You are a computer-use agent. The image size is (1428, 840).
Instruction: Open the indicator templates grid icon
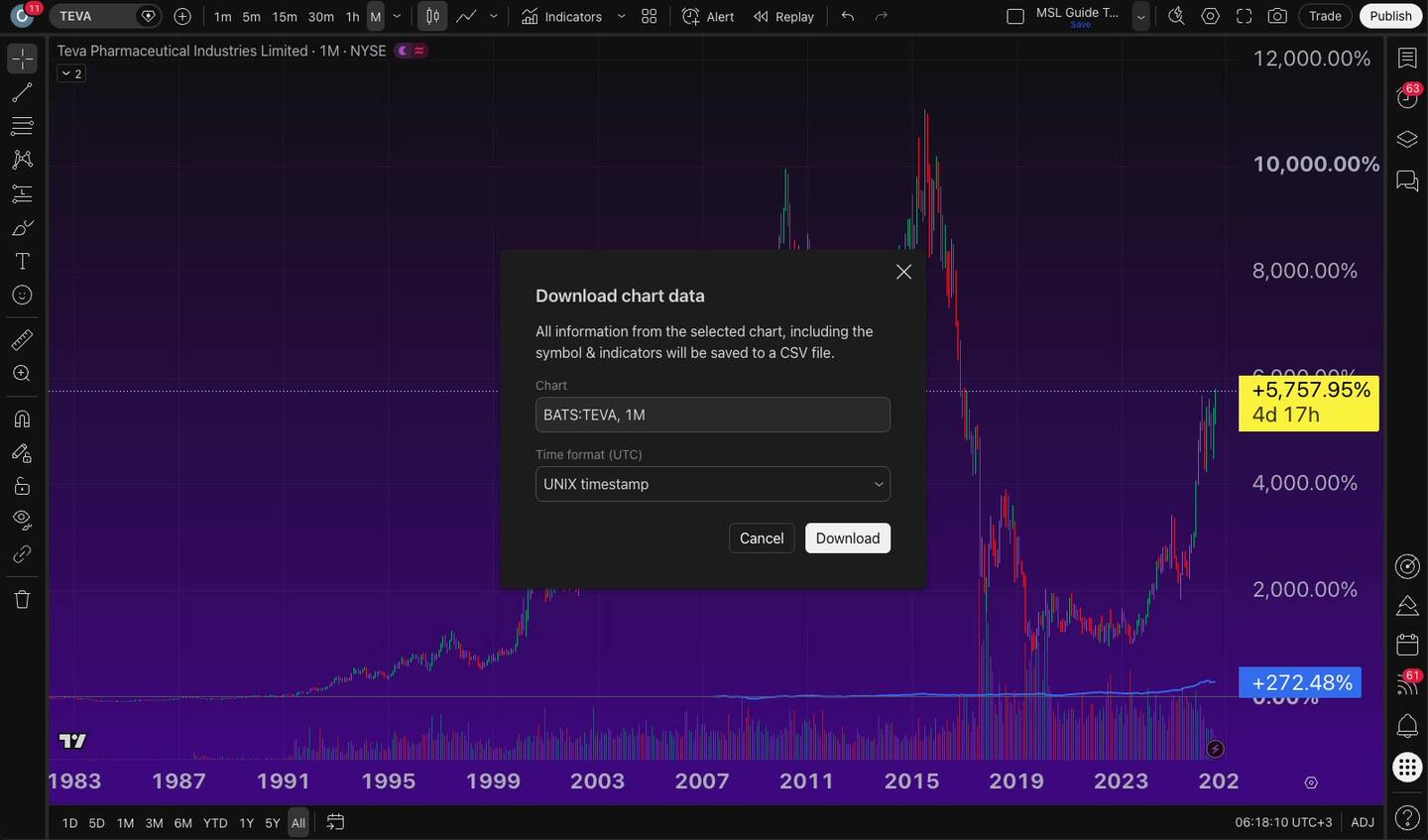click(x=650, y=17)
